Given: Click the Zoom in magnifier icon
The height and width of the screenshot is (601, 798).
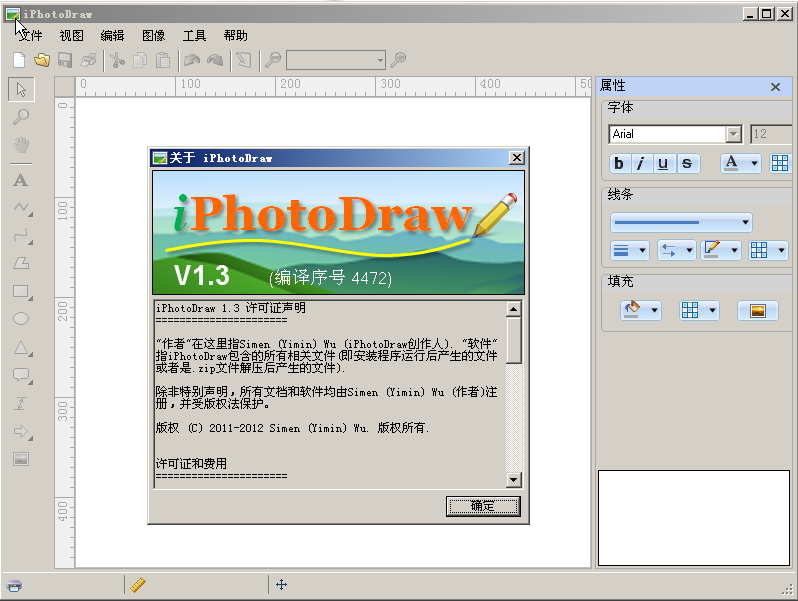Looking at the screenshot, I should [398, 60].
